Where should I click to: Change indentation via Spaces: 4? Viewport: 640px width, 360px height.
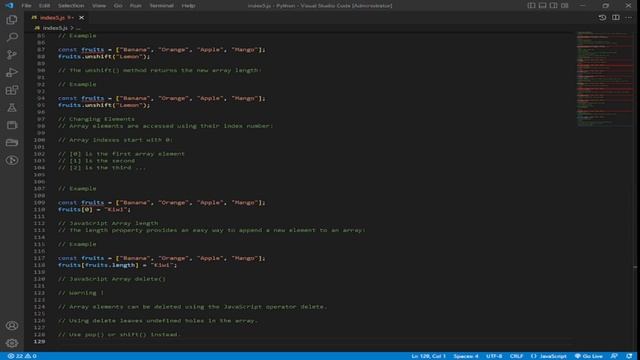[466, 356]
